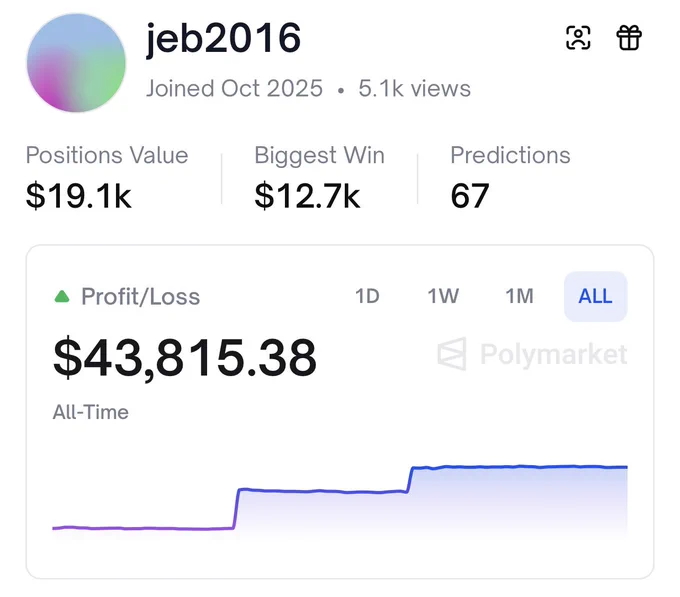Open the gradient profile avatar
This screenshot has width=680, height=597.
[76, 63]
